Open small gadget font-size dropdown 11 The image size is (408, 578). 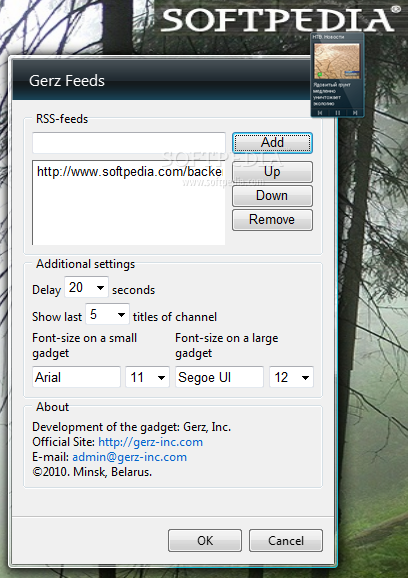(x=147, y=377)
